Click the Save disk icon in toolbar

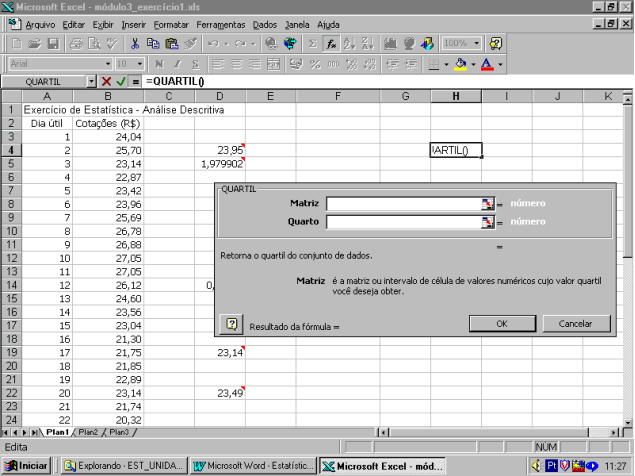(54, 44)
